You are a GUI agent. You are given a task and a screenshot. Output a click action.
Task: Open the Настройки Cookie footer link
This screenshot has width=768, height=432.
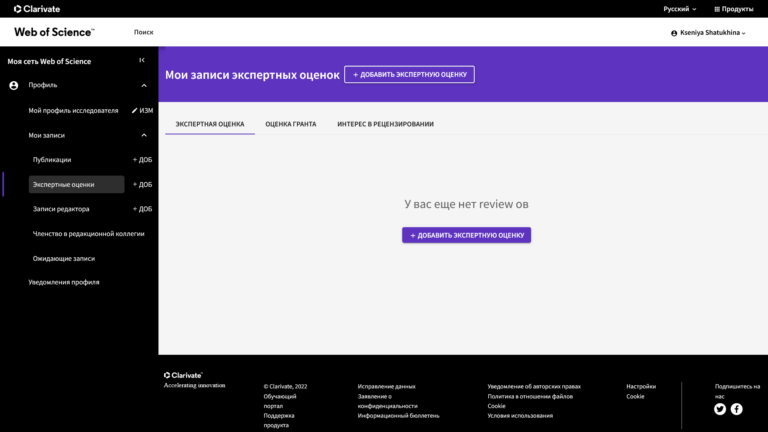[641, 391]
